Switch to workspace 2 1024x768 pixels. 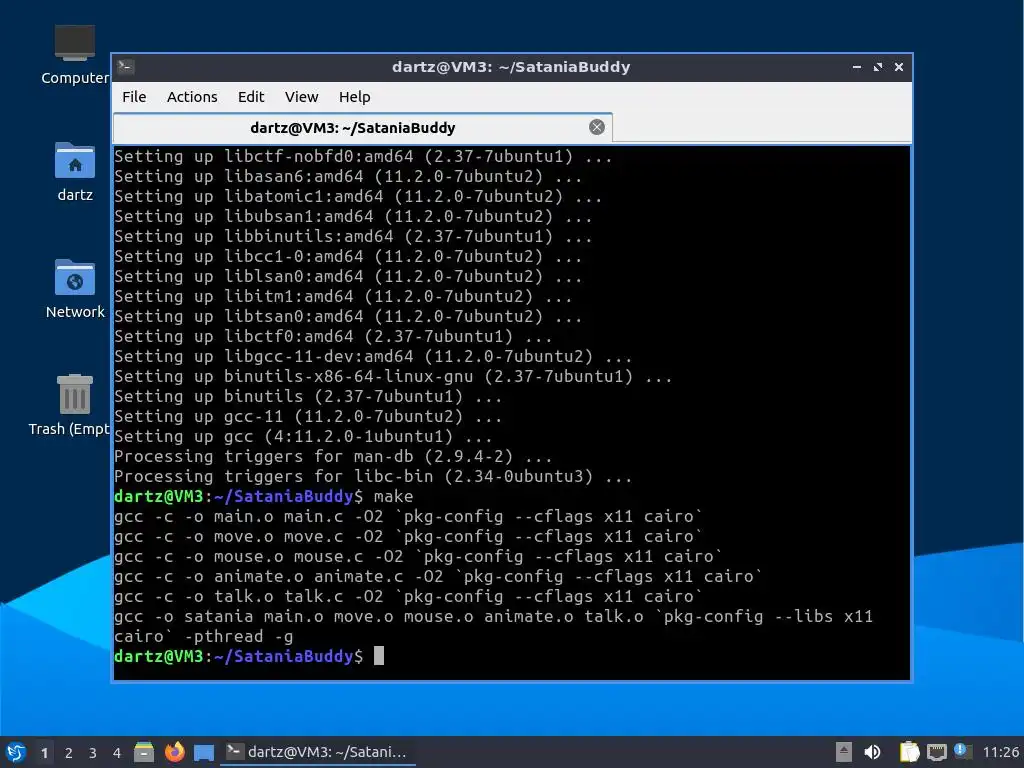pyautogui.click(x=69, y=753)
